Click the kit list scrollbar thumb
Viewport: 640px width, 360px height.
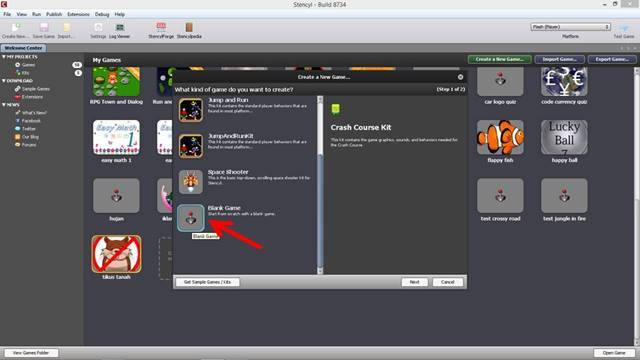pos(320,211)
